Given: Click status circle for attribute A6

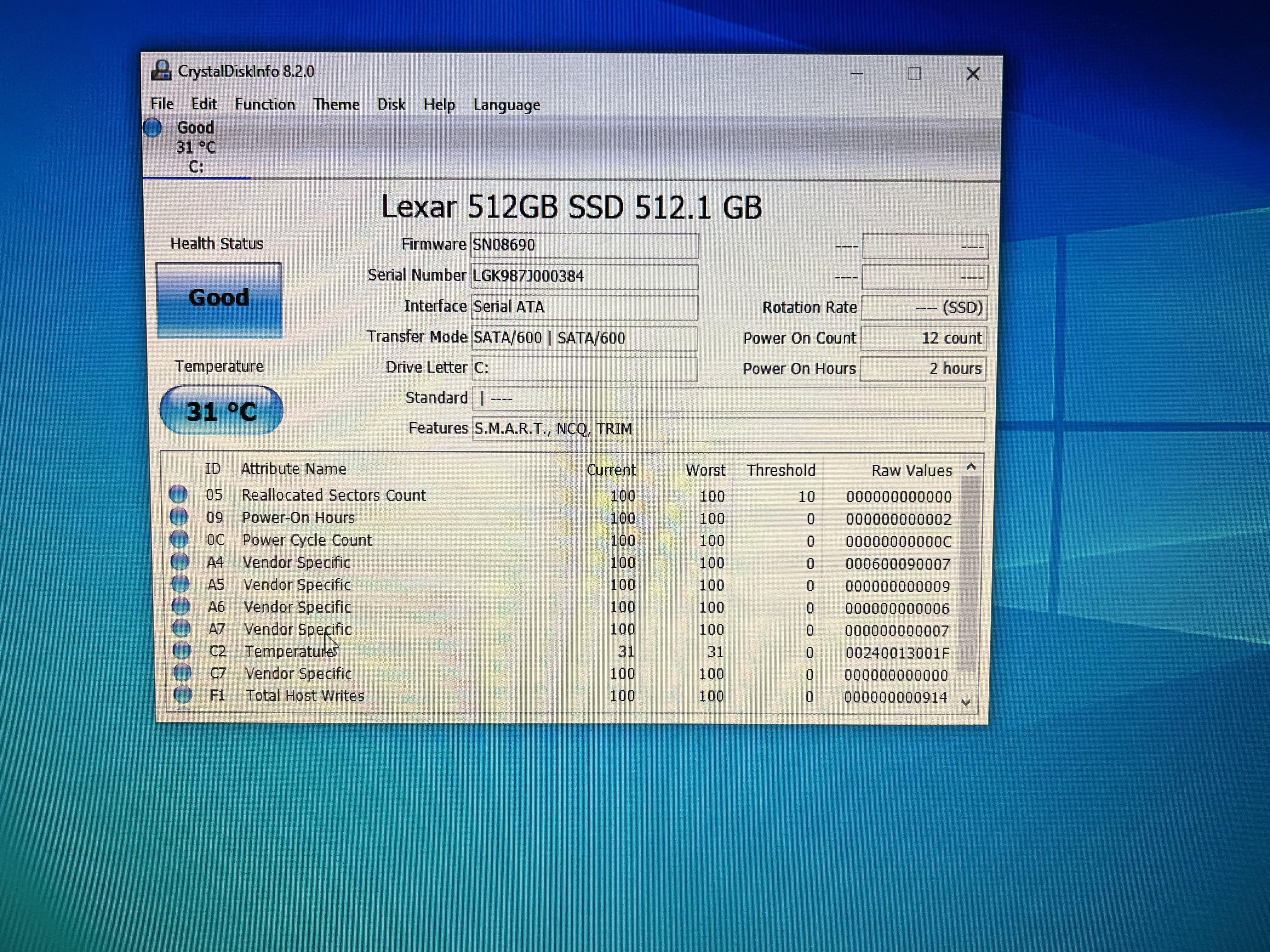Looking at the screenshot, I should (181, 605).
